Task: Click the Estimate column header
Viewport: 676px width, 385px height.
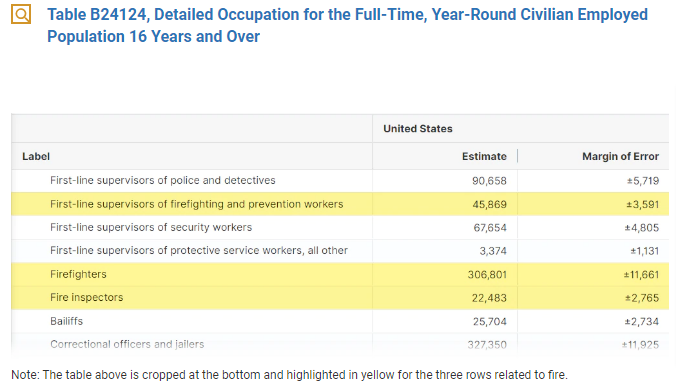Action: tap(484, 157)
